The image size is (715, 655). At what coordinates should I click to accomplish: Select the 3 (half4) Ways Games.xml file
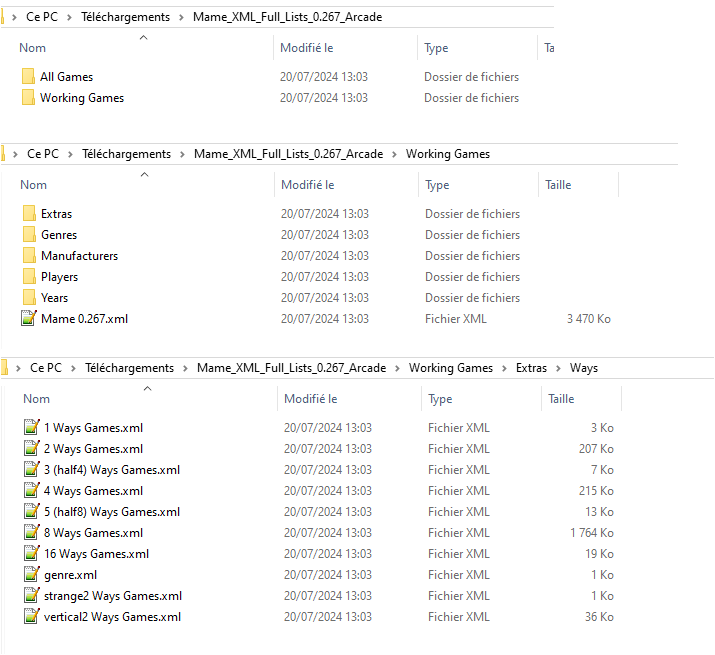point(111,470)
